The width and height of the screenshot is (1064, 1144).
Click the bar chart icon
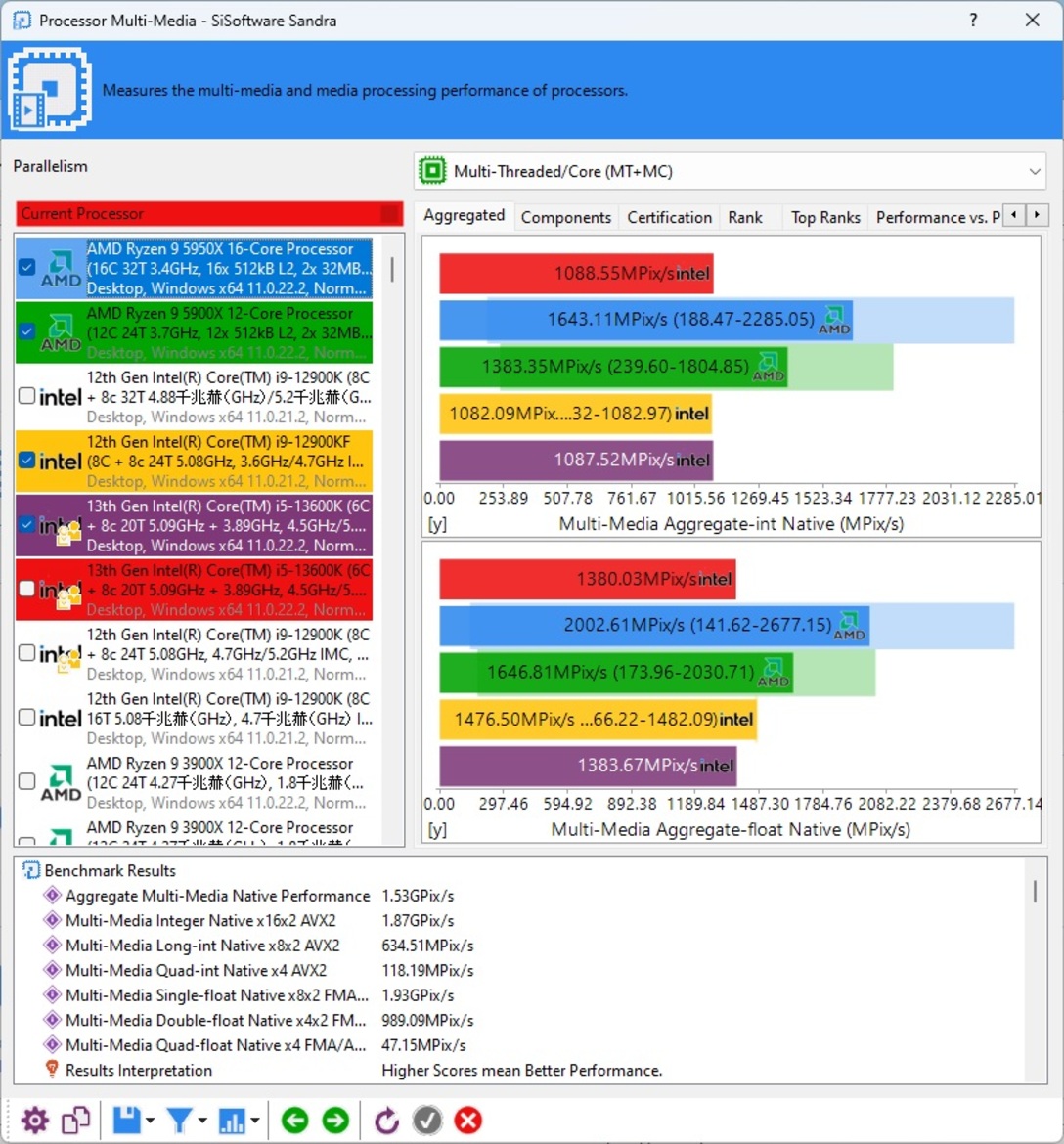(232, 1121)
